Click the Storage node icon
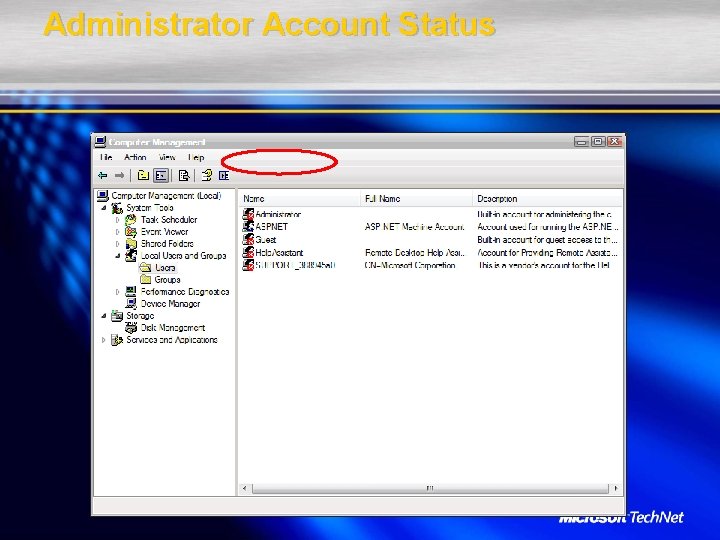This screenshot has width=720, height=540. pos(117,315)
